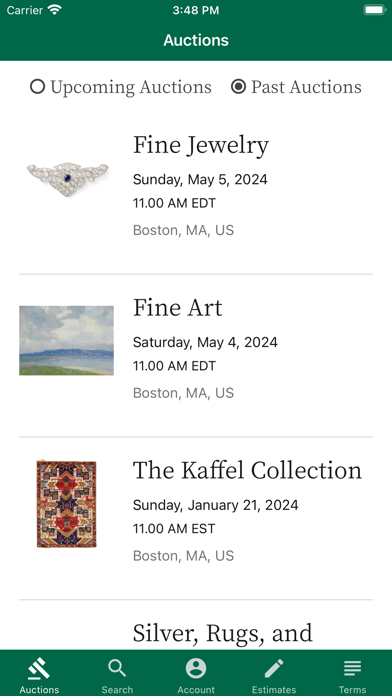Select the Past Auctions radio button

click(238, 87)
